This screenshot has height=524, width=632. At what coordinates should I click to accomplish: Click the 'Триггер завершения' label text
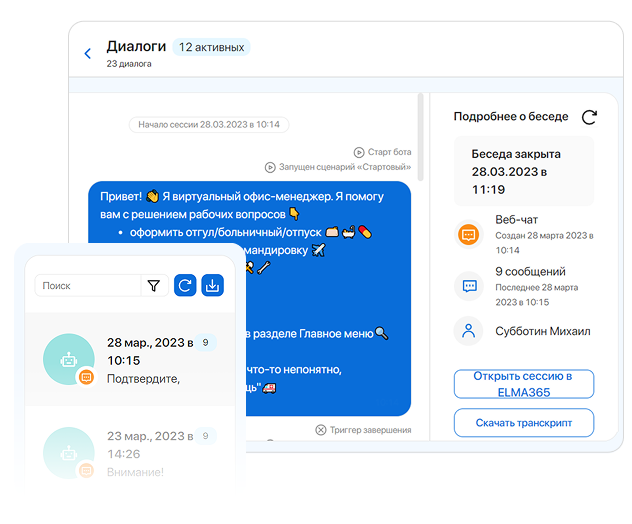[x=370, y=430]
